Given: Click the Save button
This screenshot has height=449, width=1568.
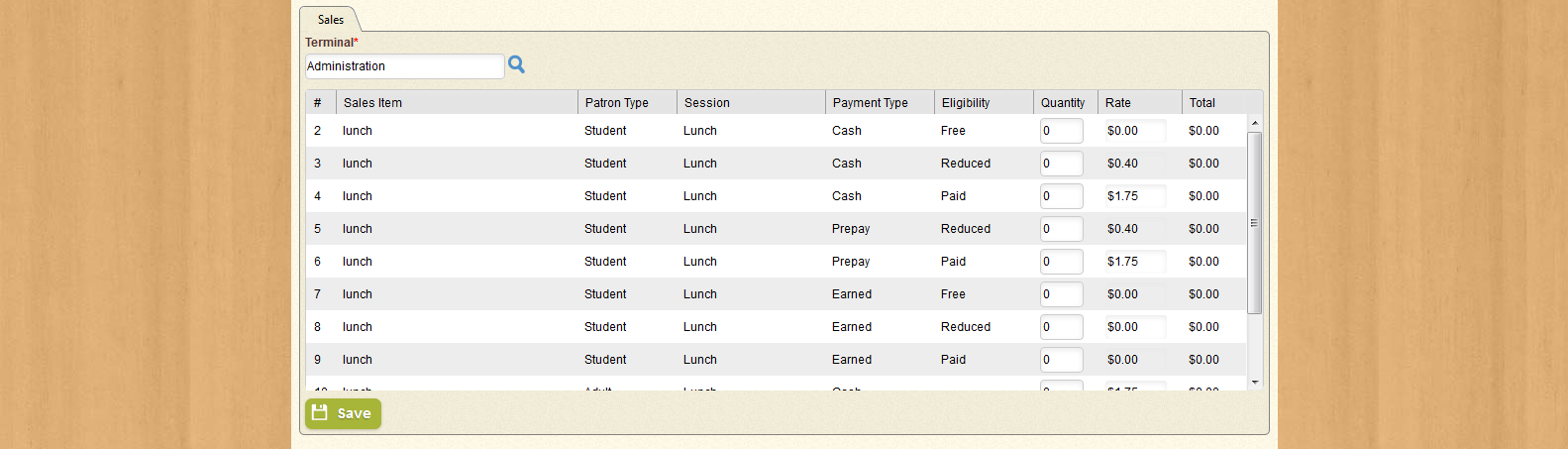Looking at the screenshot, I should tap(343, 413).
